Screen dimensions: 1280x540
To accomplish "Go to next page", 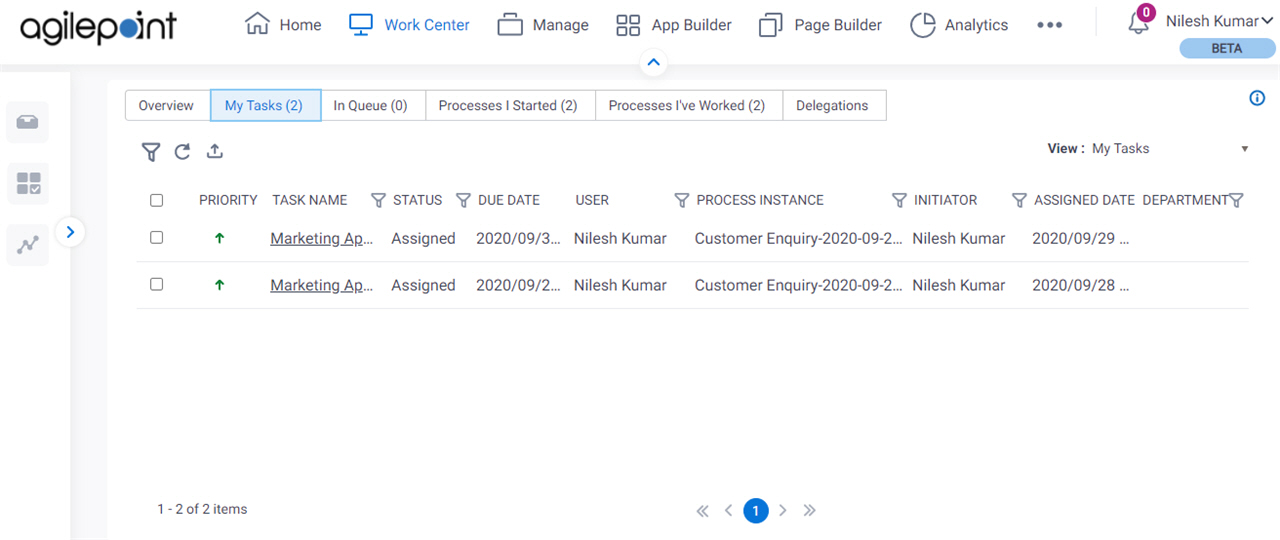I will pos(783,511).
